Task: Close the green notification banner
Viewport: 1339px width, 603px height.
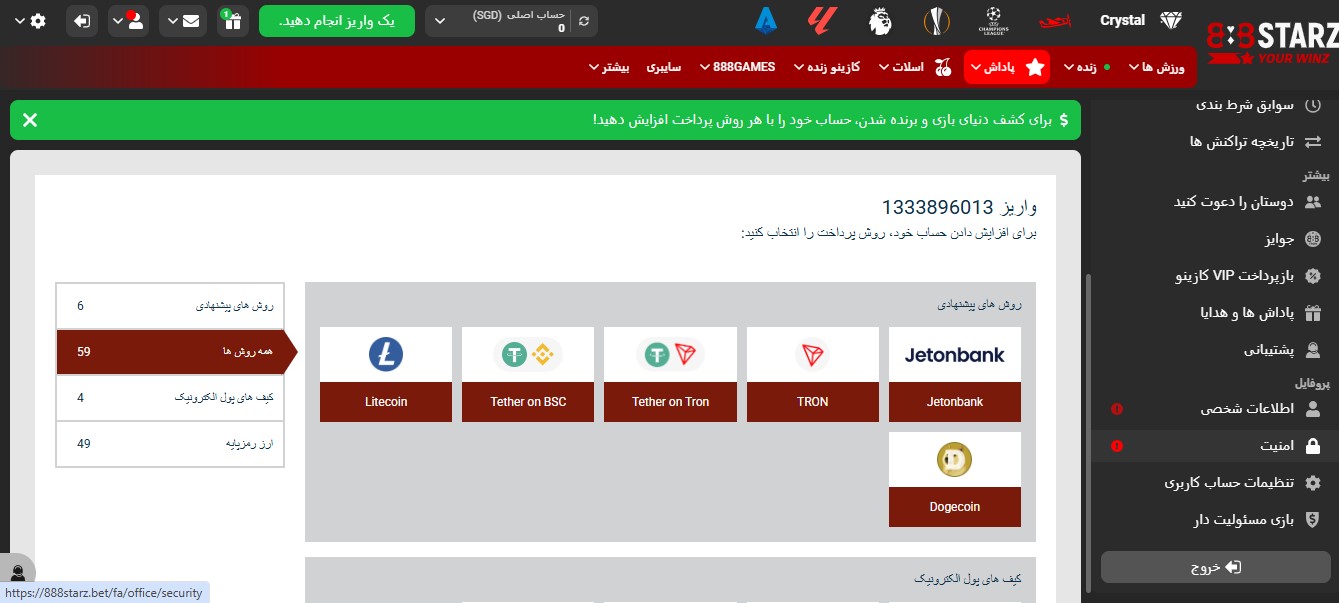Action: pyautogui.click(x=30, y=120)
